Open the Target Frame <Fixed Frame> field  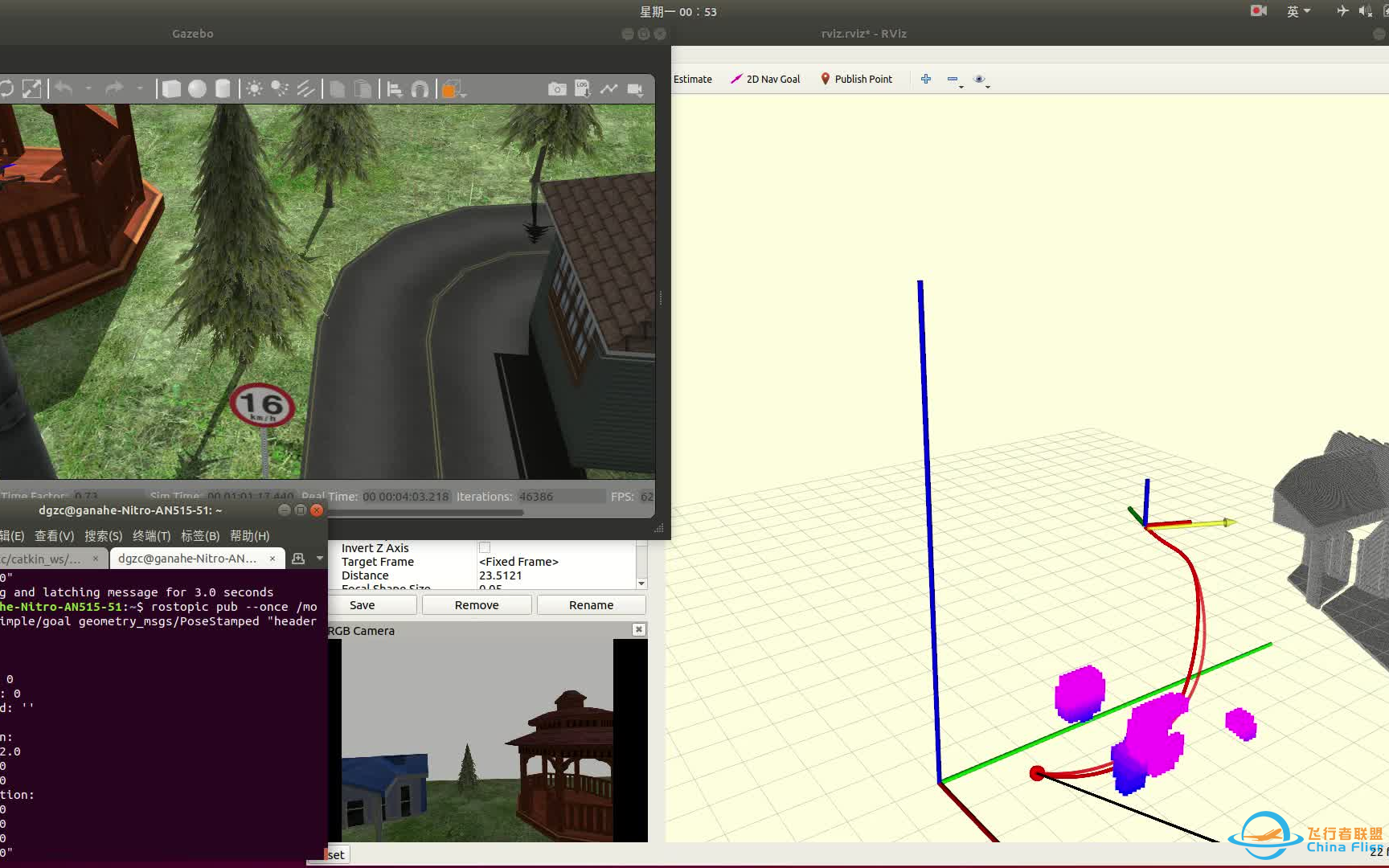555,562
